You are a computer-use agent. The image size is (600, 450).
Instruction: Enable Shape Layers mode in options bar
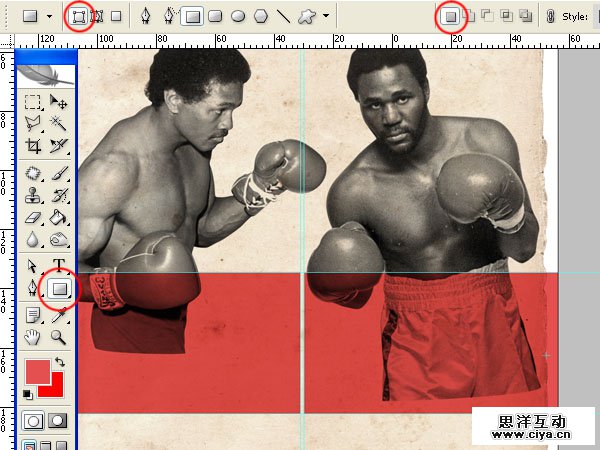79,16
